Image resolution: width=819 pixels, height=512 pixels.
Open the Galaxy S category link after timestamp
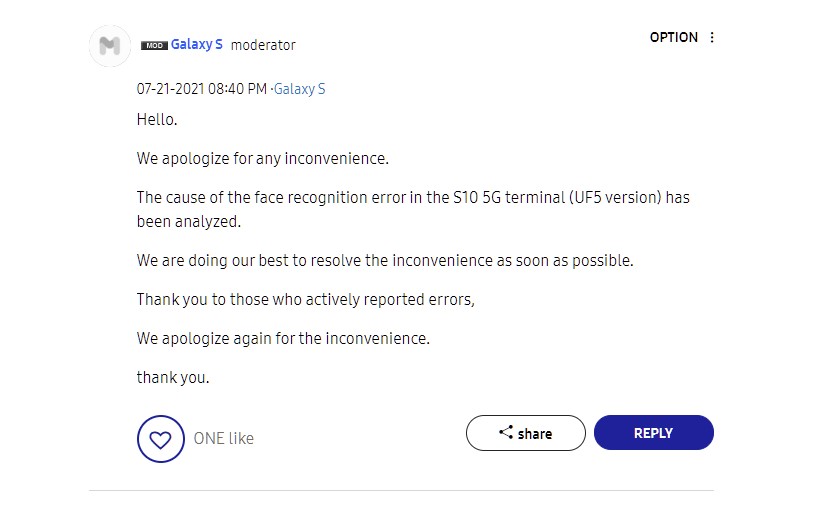pyautogui.click(x=300, y=89)
